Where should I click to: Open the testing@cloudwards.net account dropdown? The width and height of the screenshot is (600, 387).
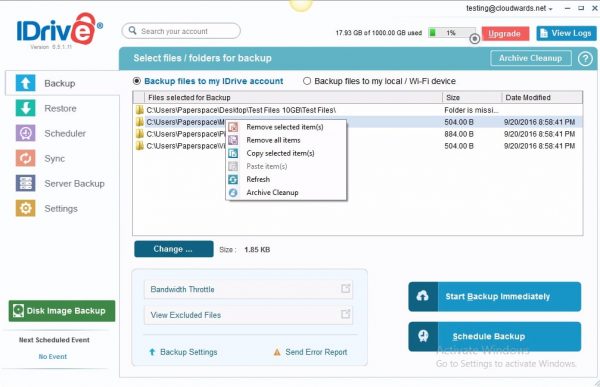click(x=509, y=8)
